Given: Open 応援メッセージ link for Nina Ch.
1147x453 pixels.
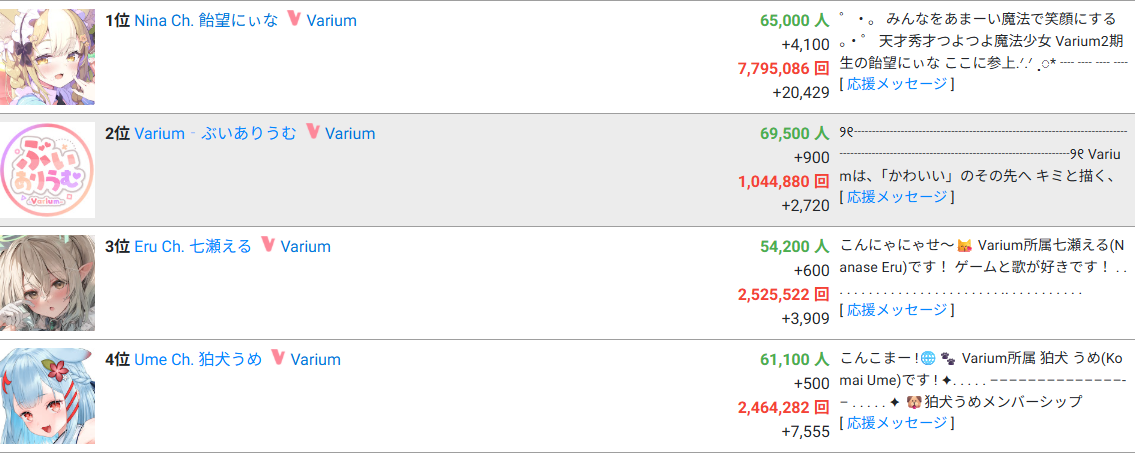Looking at the screenshot, I should (x=897, y=84).
